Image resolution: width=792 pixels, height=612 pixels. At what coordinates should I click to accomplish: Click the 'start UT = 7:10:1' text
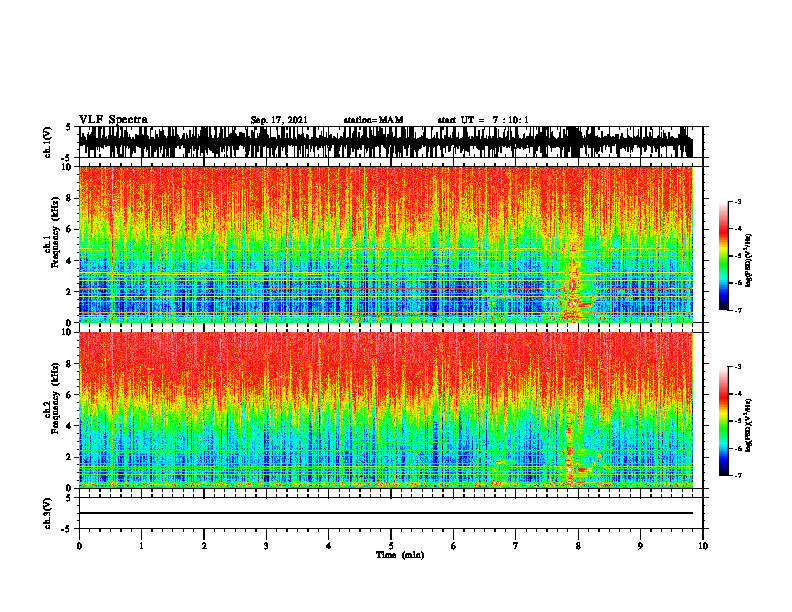coord(483,120)
